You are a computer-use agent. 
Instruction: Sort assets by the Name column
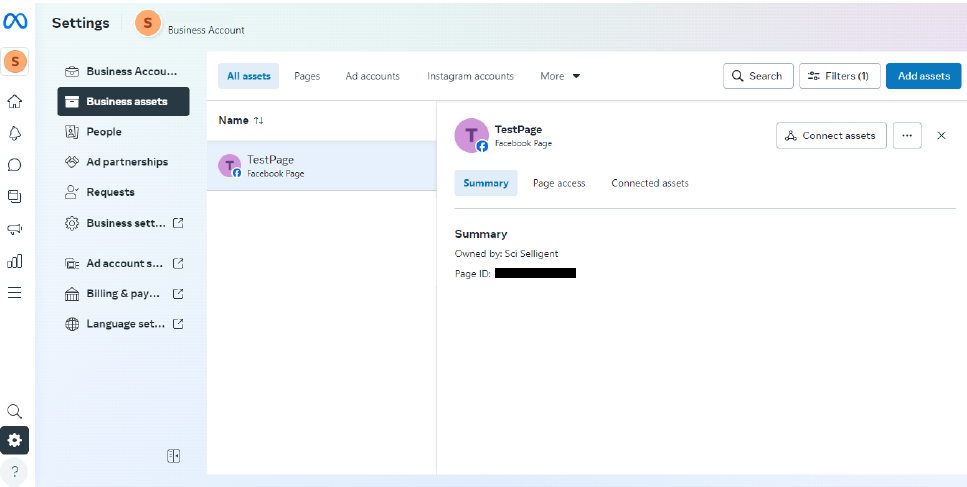click(x=241, y=120)
